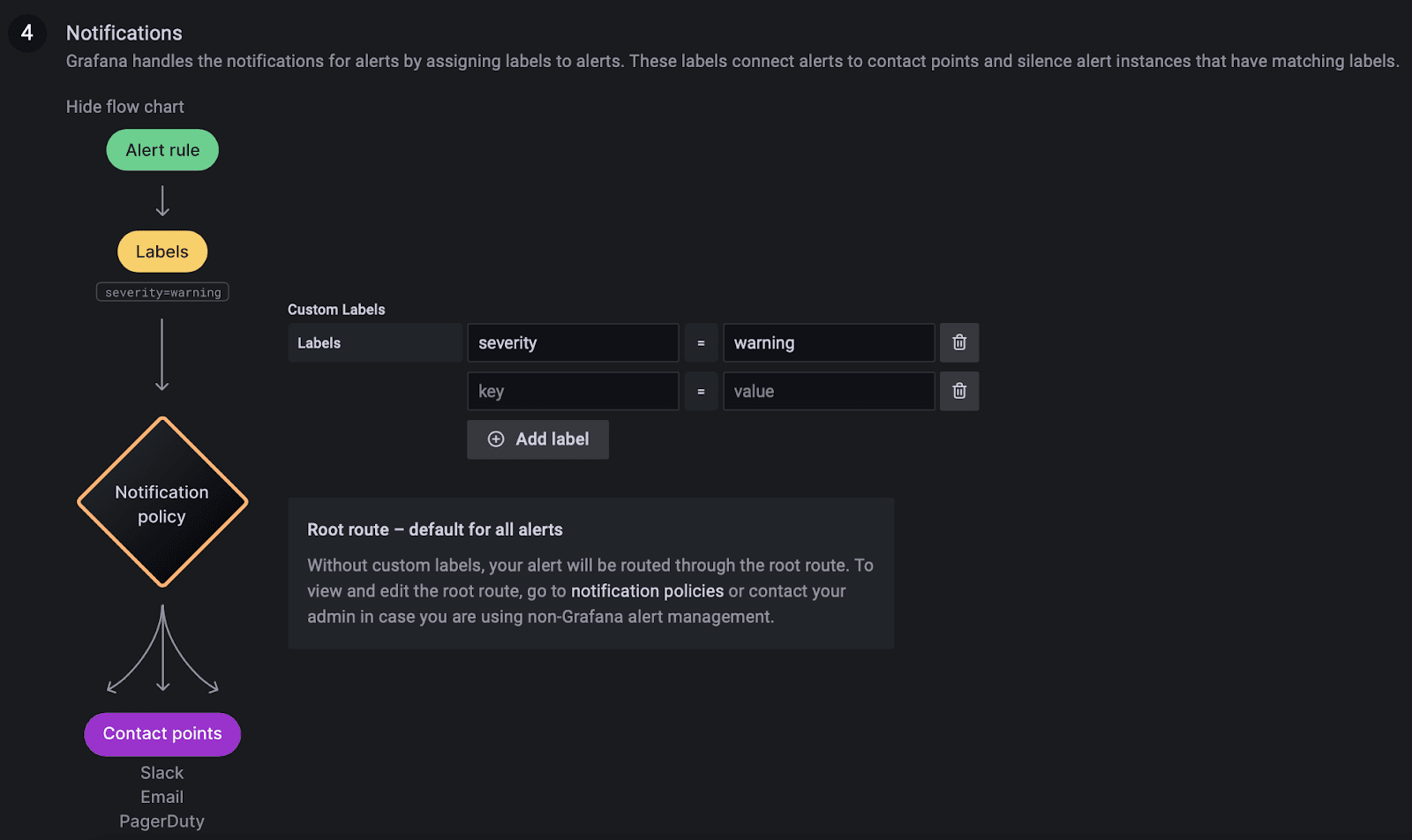Click the purple Contact points node

pos(162,734)
